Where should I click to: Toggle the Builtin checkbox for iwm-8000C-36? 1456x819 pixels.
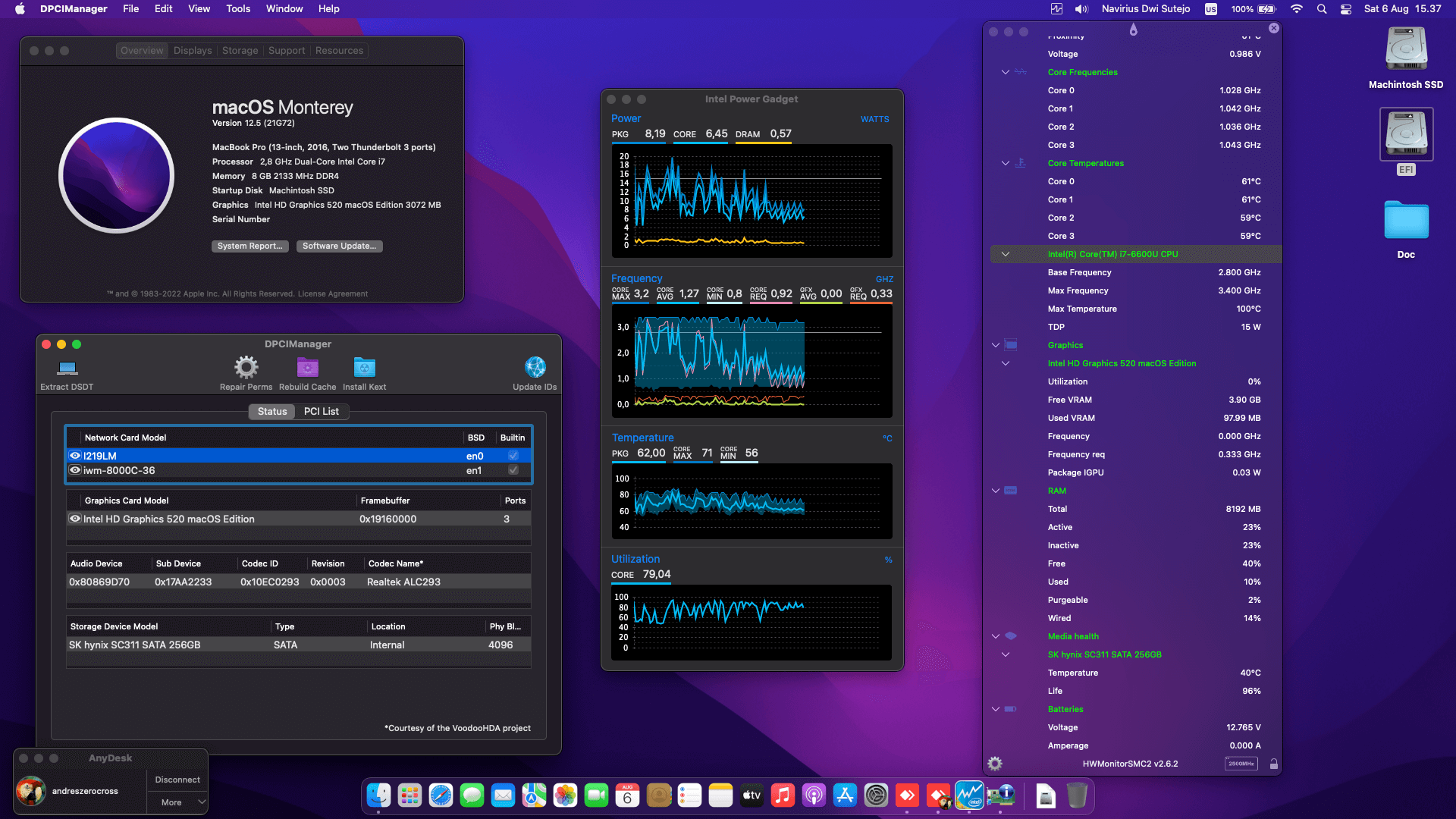click(x=513, y=470)
